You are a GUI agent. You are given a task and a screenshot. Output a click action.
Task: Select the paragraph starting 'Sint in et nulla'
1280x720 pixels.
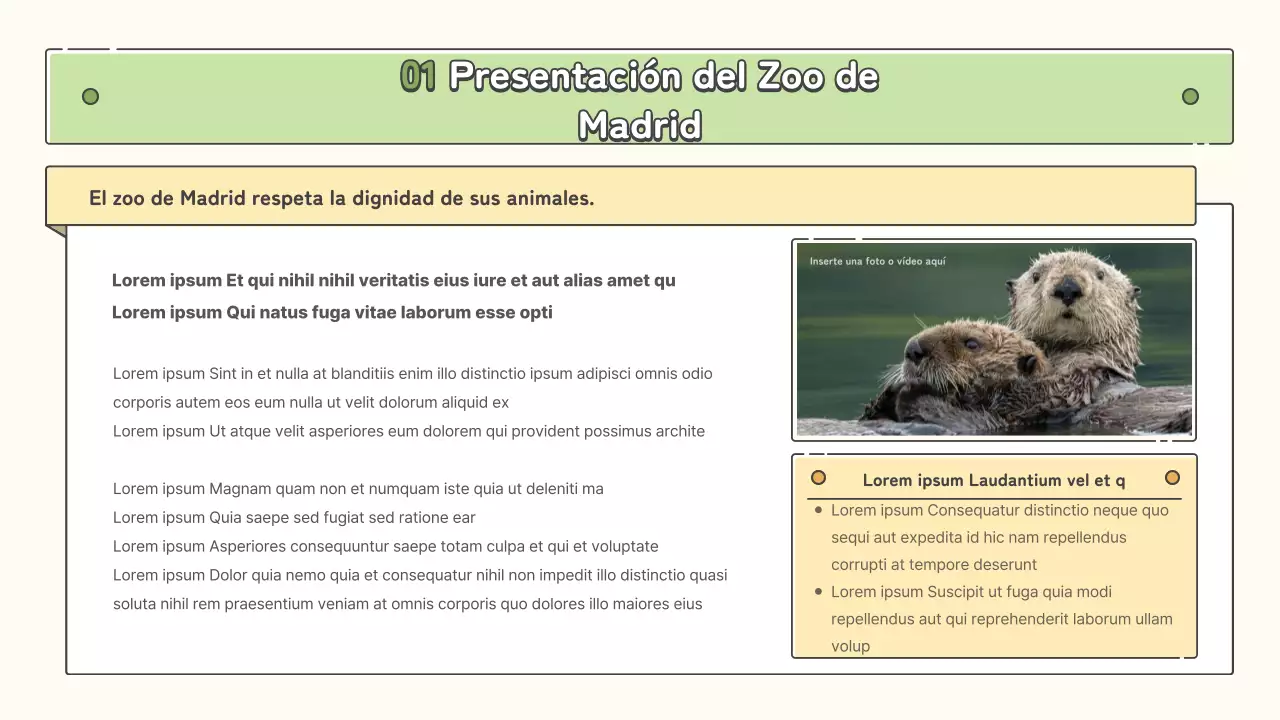coord(413,387)
